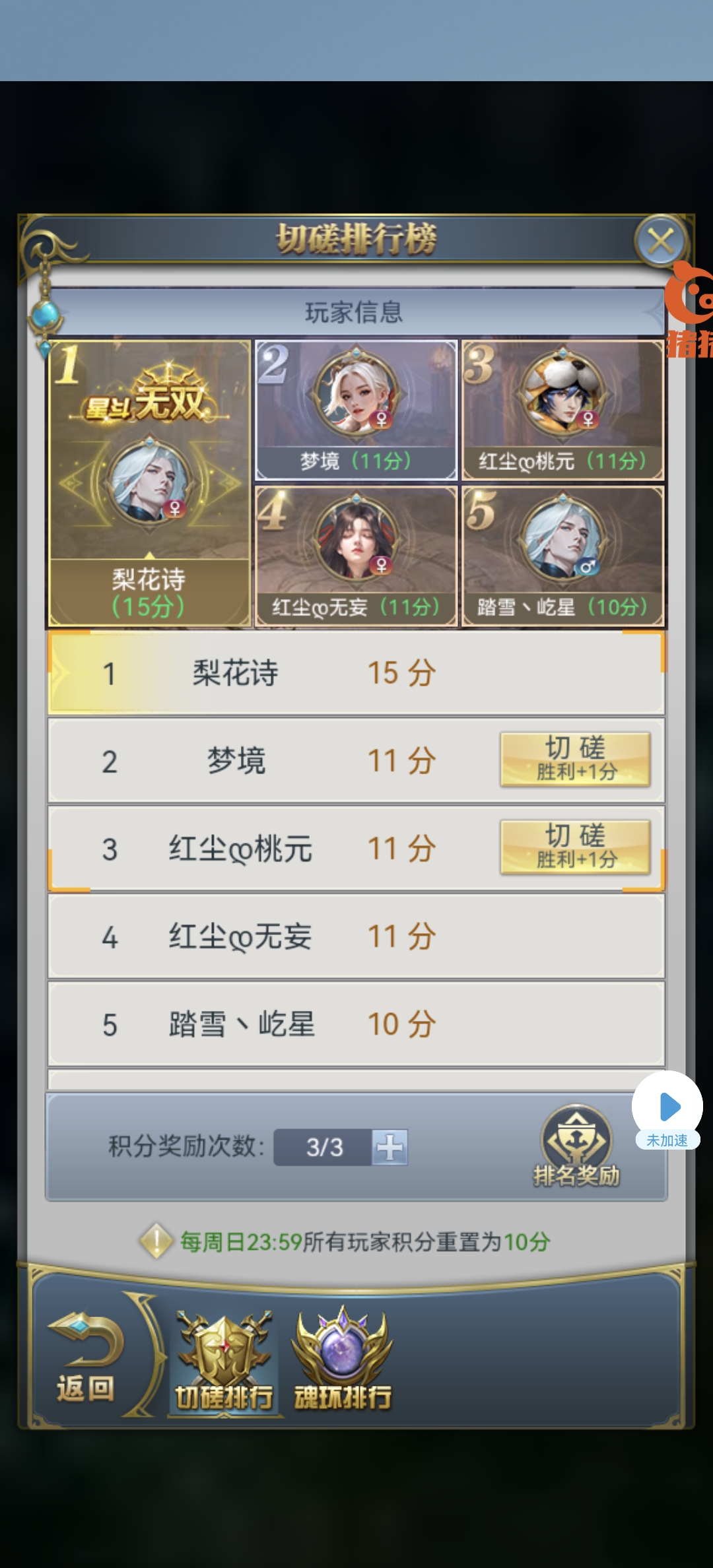Viewport: 713px width, 1568px height.
Task: View rank 1 梨花诗 avatar card
Action: point(150,483)
